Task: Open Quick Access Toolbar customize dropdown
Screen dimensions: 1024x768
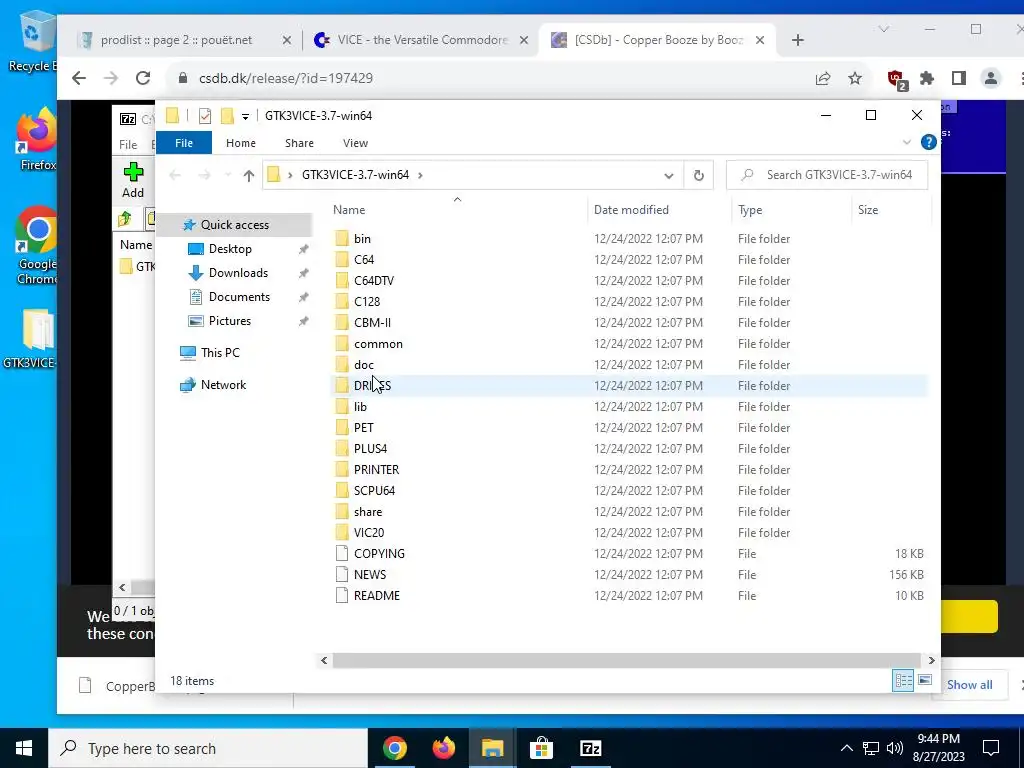Action: pyautogui.click(x=246, y=116)
